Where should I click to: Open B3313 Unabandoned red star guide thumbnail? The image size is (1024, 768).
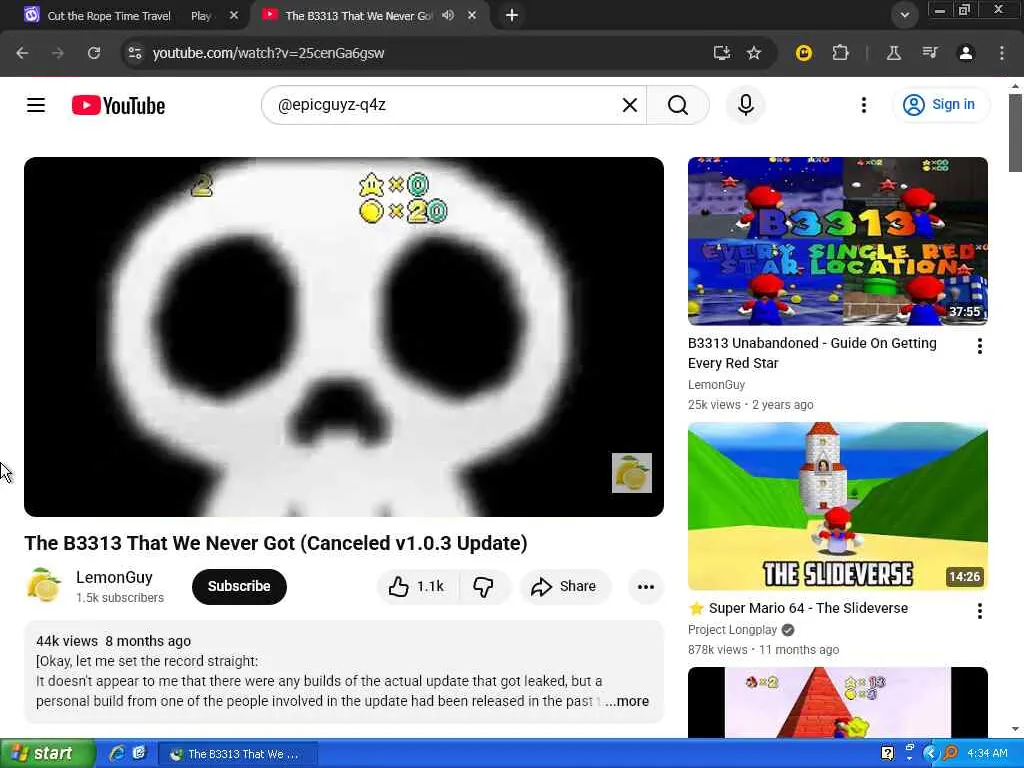coord(837,241)
